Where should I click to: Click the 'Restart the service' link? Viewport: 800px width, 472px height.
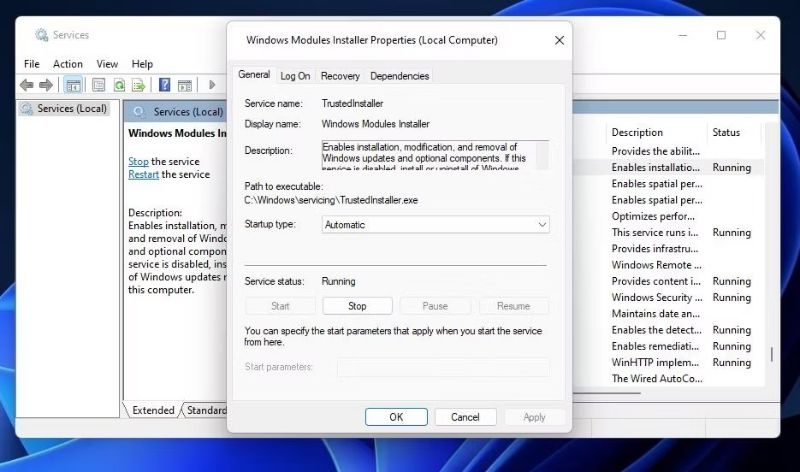pos(143,174)
